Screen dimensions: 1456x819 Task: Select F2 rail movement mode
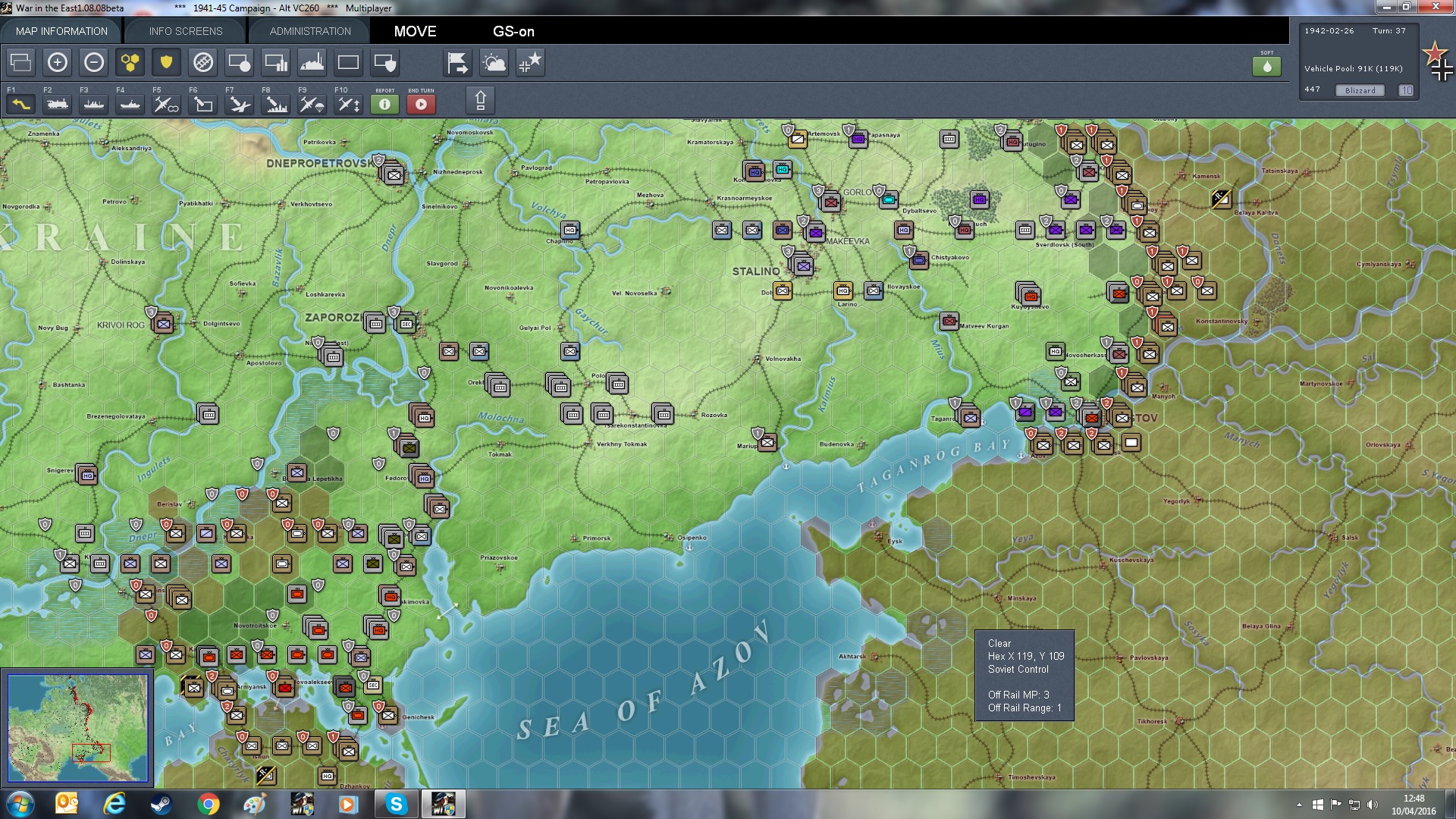pyautogui.click(x=58, y=104)
